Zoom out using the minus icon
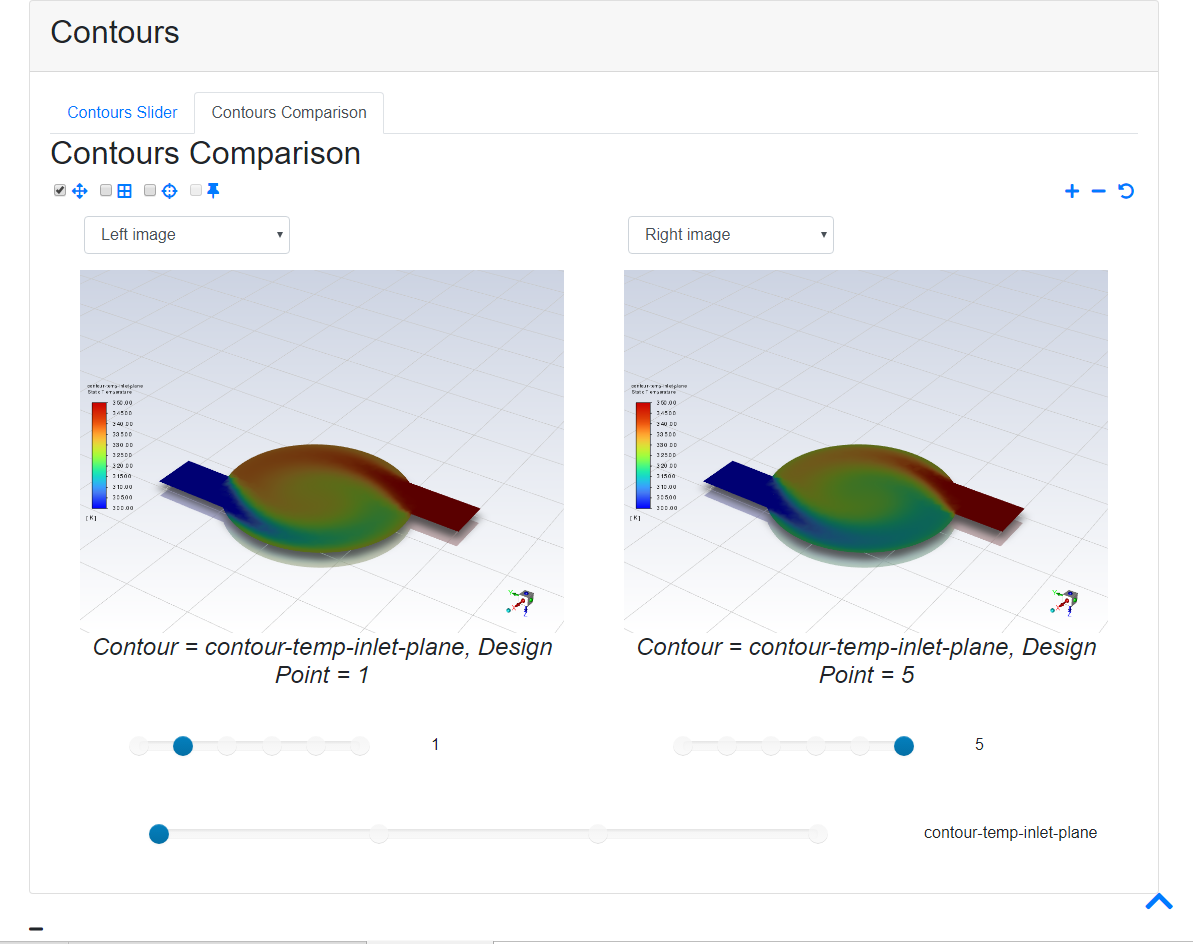The height and width of the screenshot is (944, 1193). pos(1098,190)
